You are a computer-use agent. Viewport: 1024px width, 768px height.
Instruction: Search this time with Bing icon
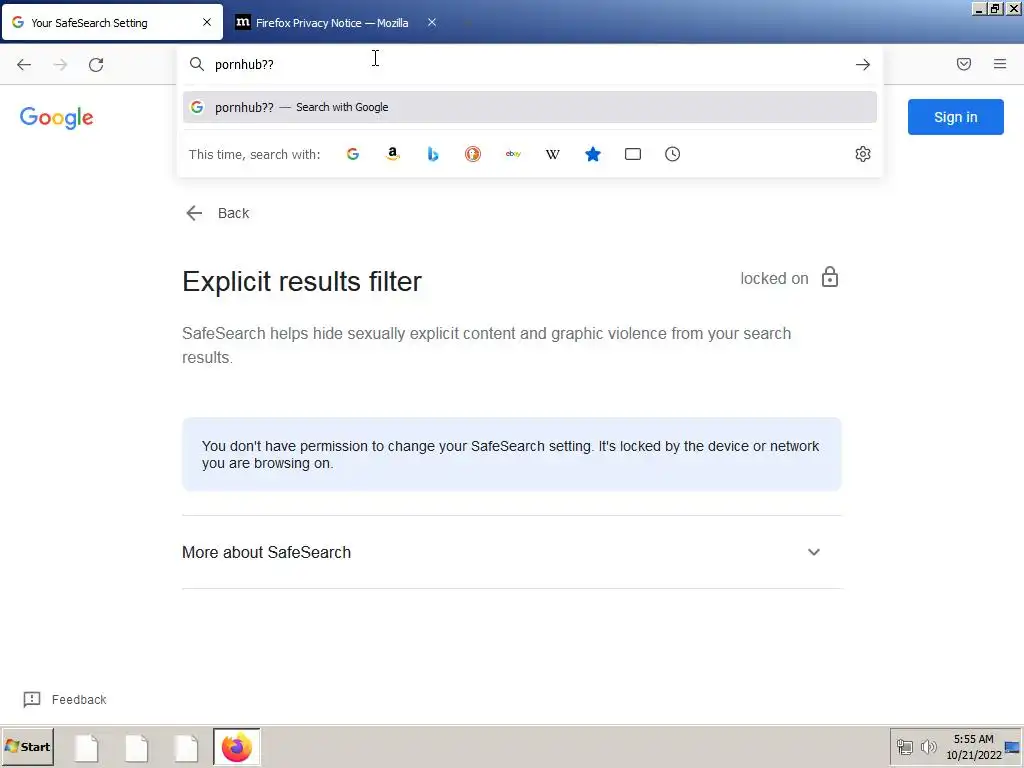click(x=432, y=154)
